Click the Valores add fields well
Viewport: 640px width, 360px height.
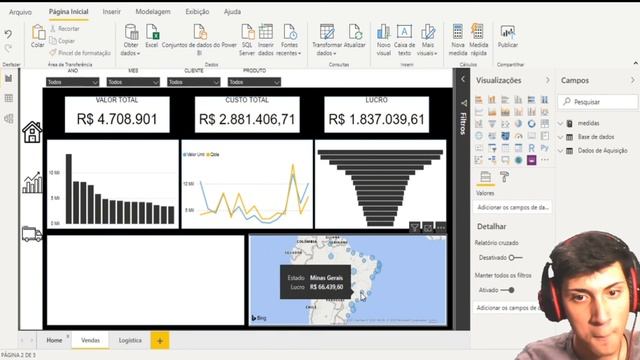coord(513,207)
